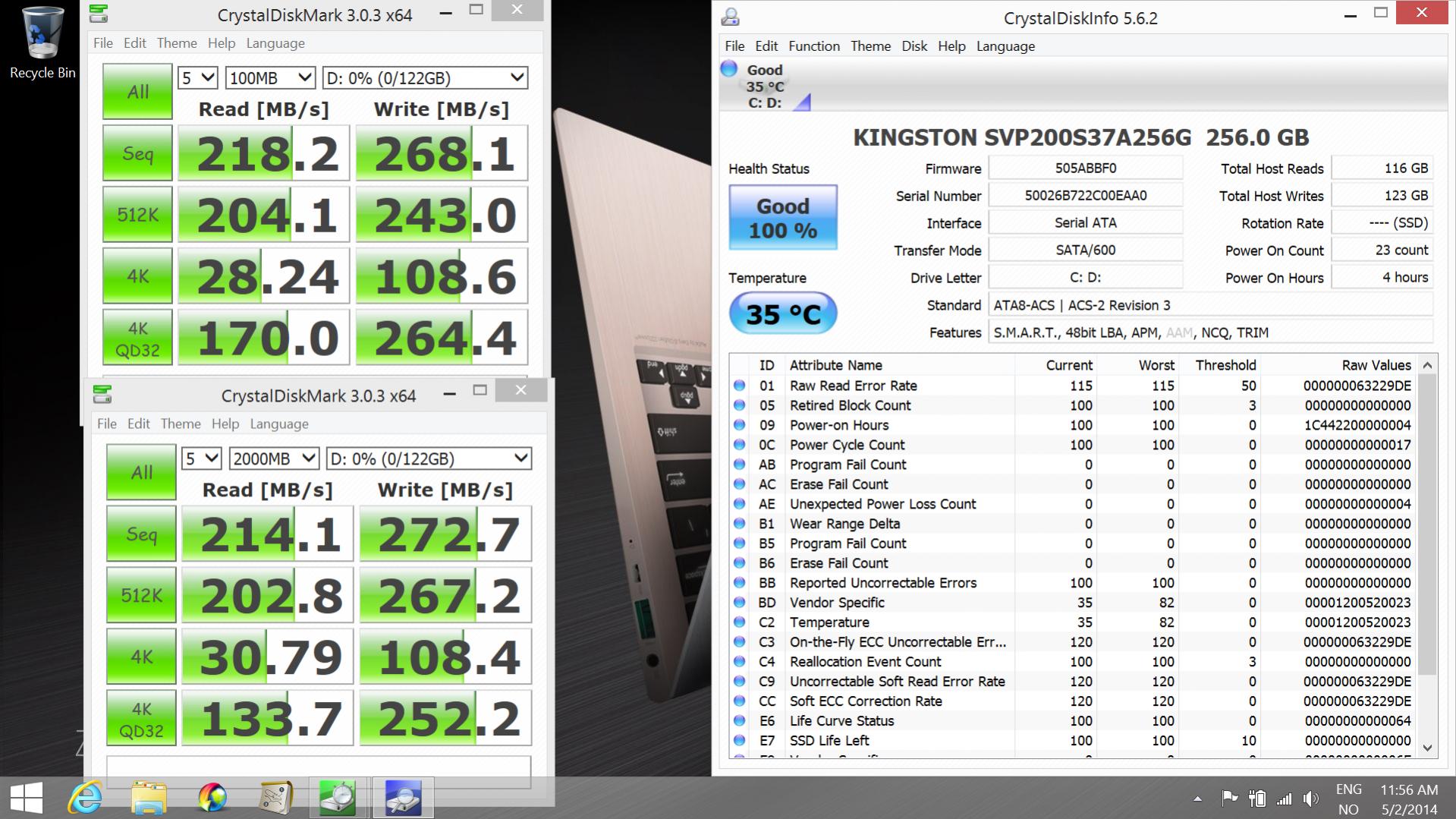1456x819 pixels.
Task: Open drive dropdown in bottom CrystalDiskMark
Action: pos(429,458)
